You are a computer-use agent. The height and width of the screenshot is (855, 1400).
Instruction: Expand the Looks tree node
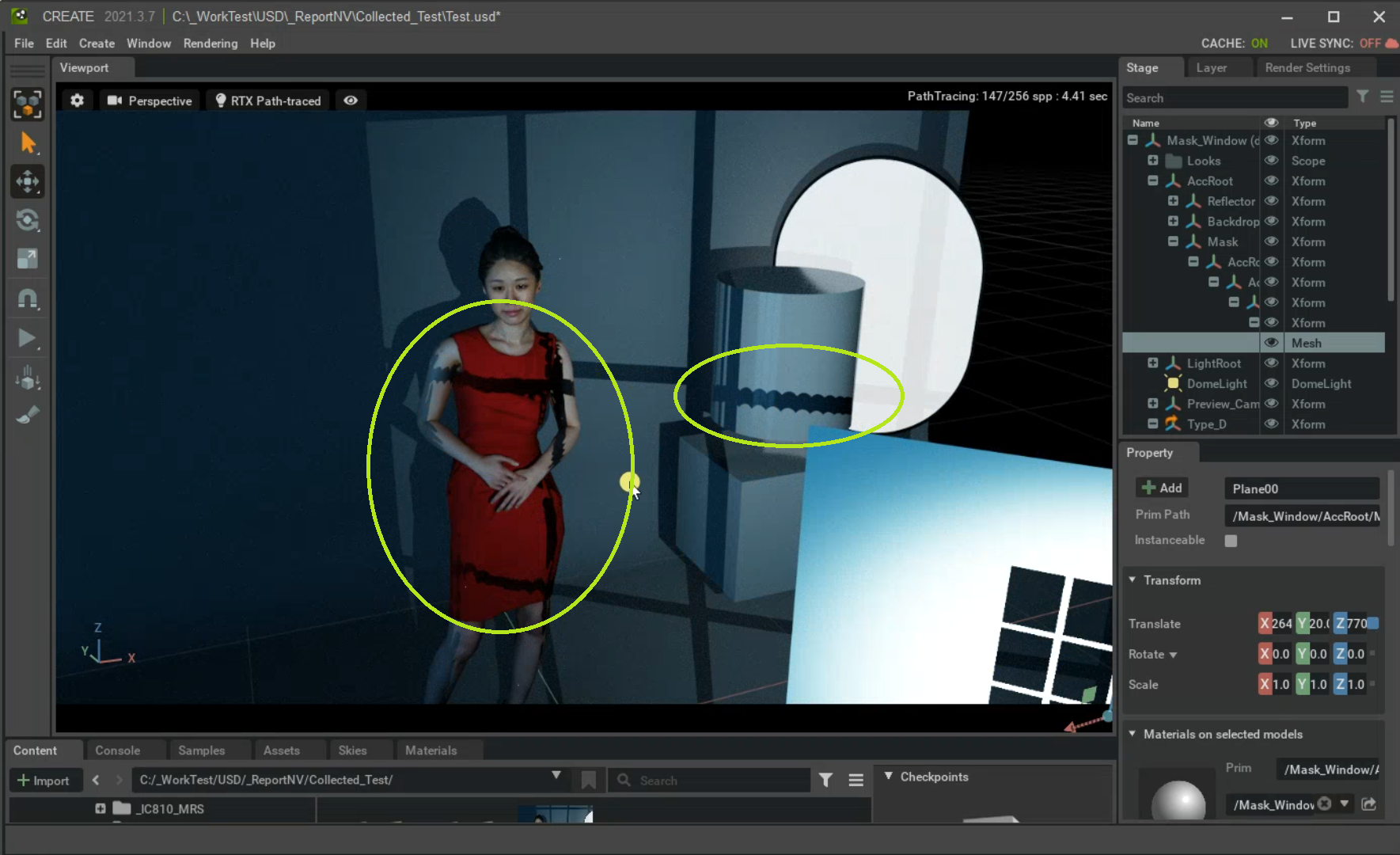(1153, 161)
